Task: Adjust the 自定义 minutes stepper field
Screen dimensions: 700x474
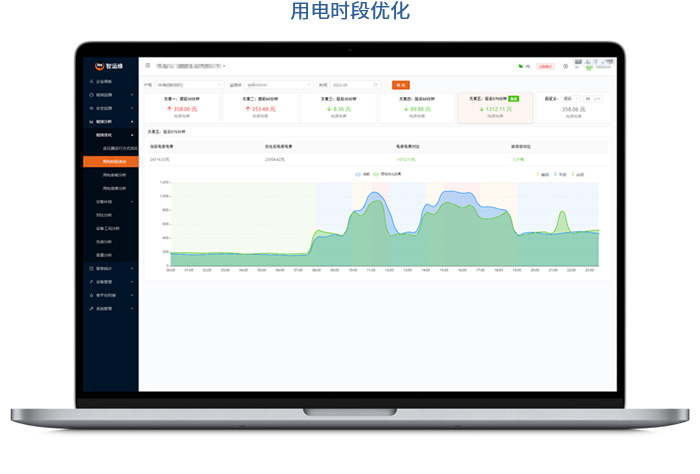Action: 593,99
